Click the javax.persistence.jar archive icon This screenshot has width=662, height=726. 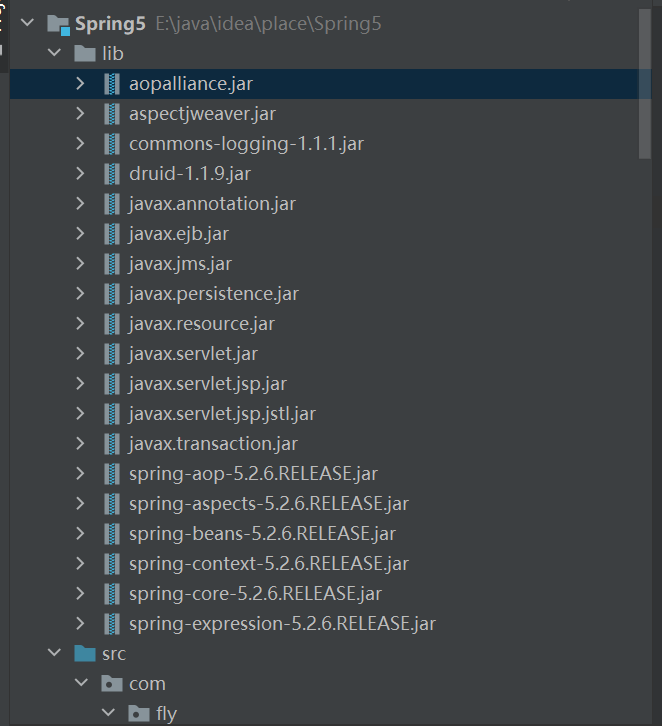pos(112,294)
